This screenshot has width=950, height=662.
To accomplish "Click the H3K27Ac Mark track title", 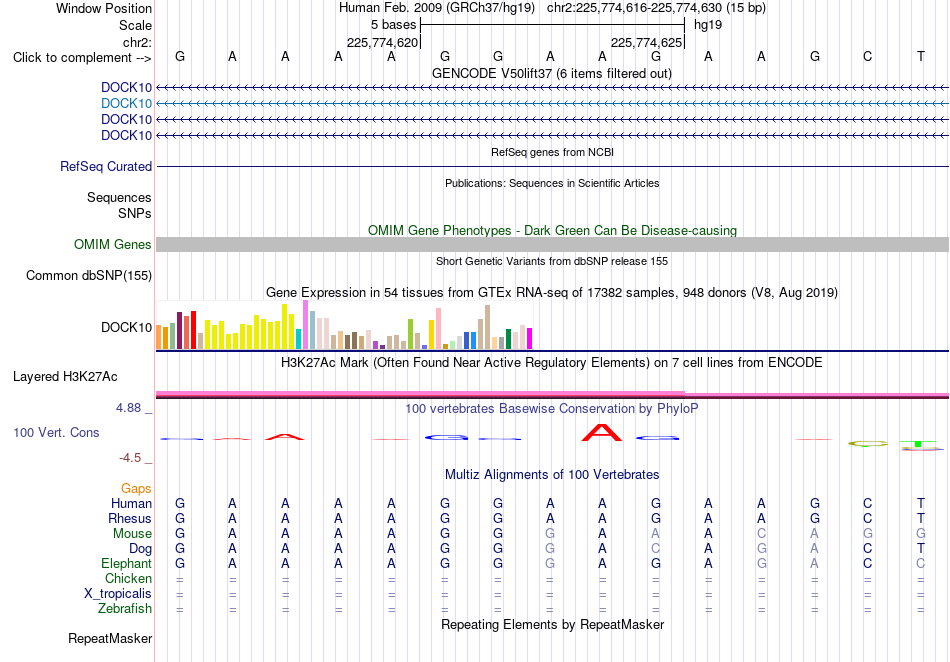I will point(552,363).
